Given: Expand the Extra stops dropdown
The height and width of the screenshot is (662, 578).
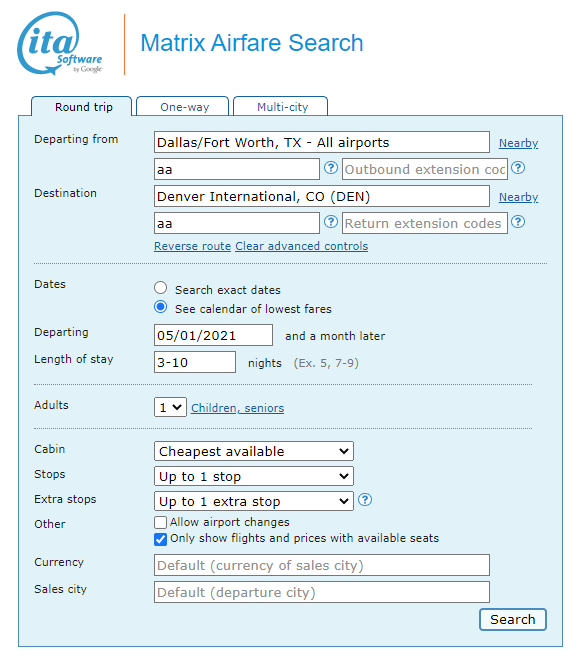Looking at the screenshot, I should tap(254, 501).
